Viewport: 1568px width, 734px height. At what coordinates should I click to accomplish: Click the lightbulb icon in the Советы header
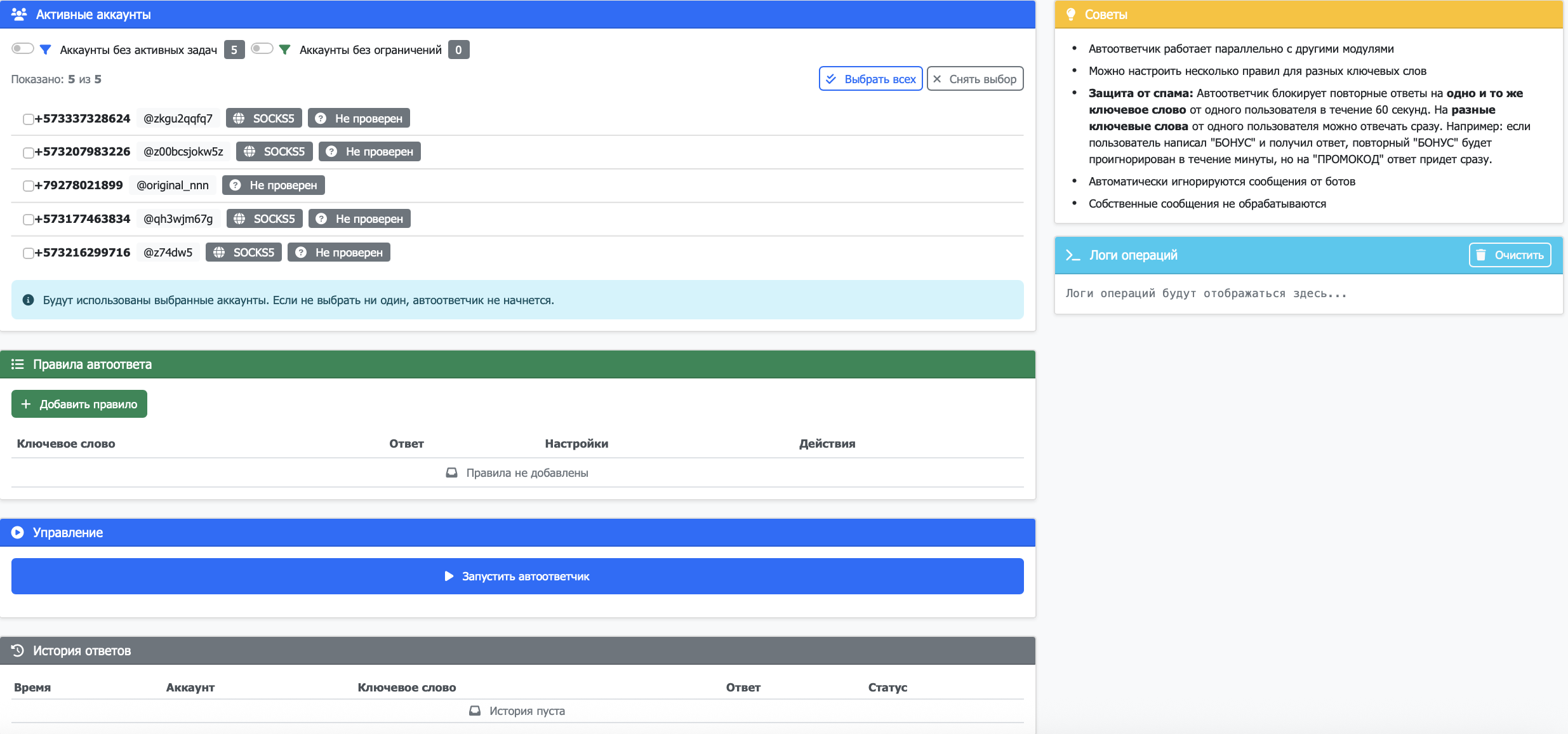tap(1071, 15)
